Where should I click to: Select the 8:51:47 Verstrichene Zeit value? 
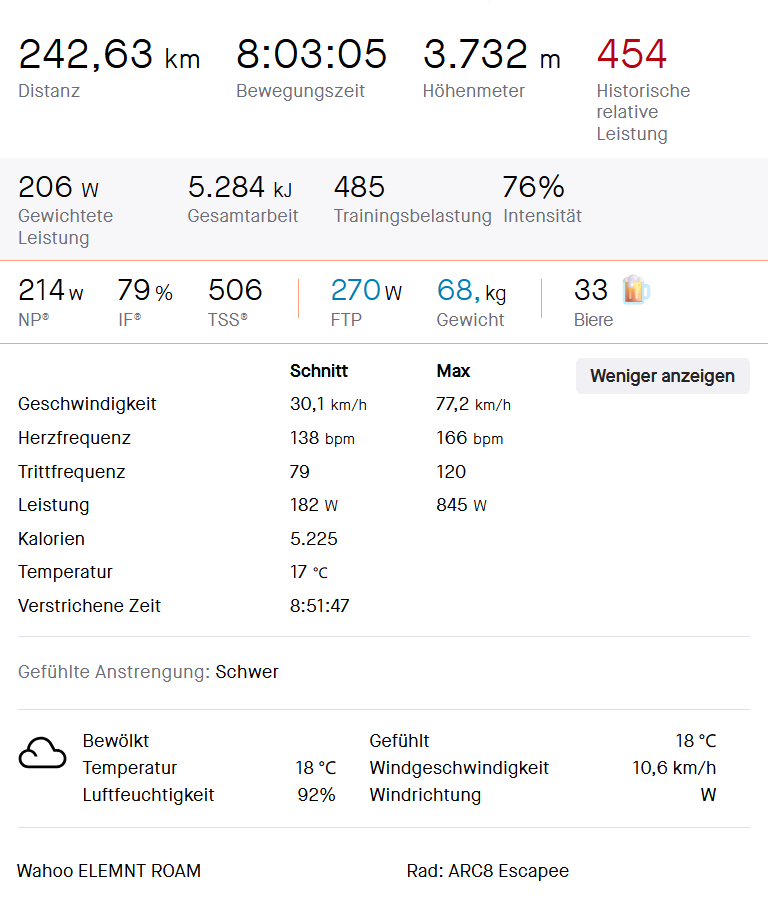[x=320, y=606]
